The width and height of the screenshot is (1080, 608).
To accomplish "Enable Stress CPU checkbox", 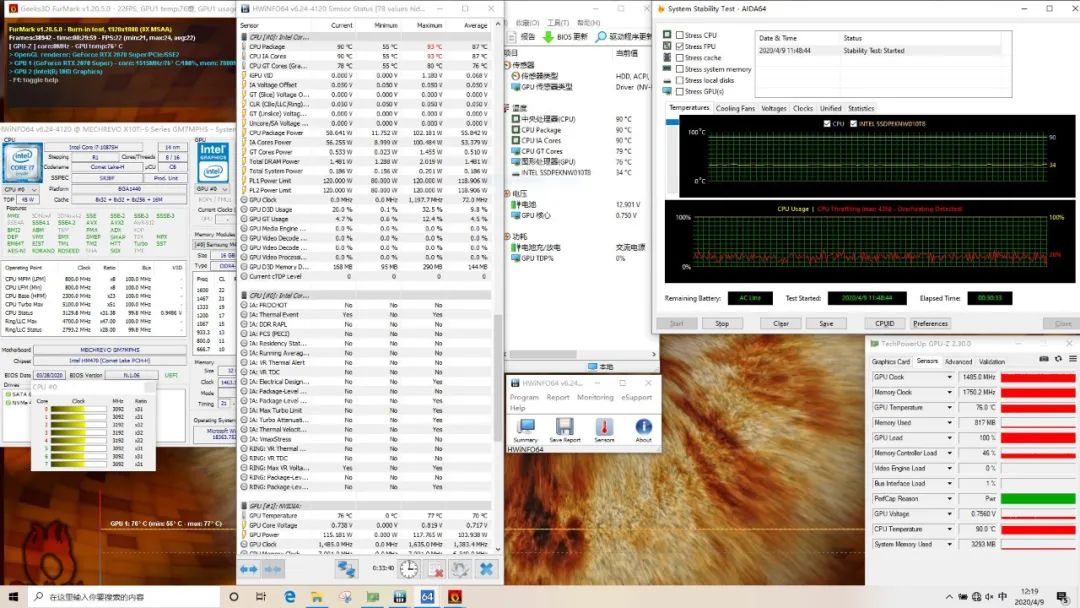I will [x=680, y=35].
